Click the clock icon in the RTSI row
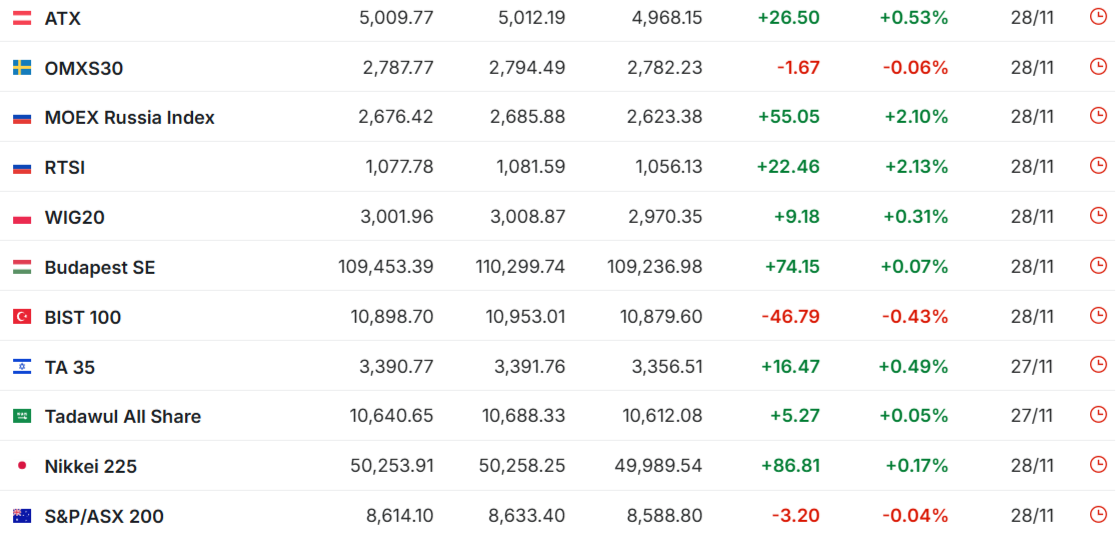This screenshot has width=1117, height=534. coord(1098,166)
